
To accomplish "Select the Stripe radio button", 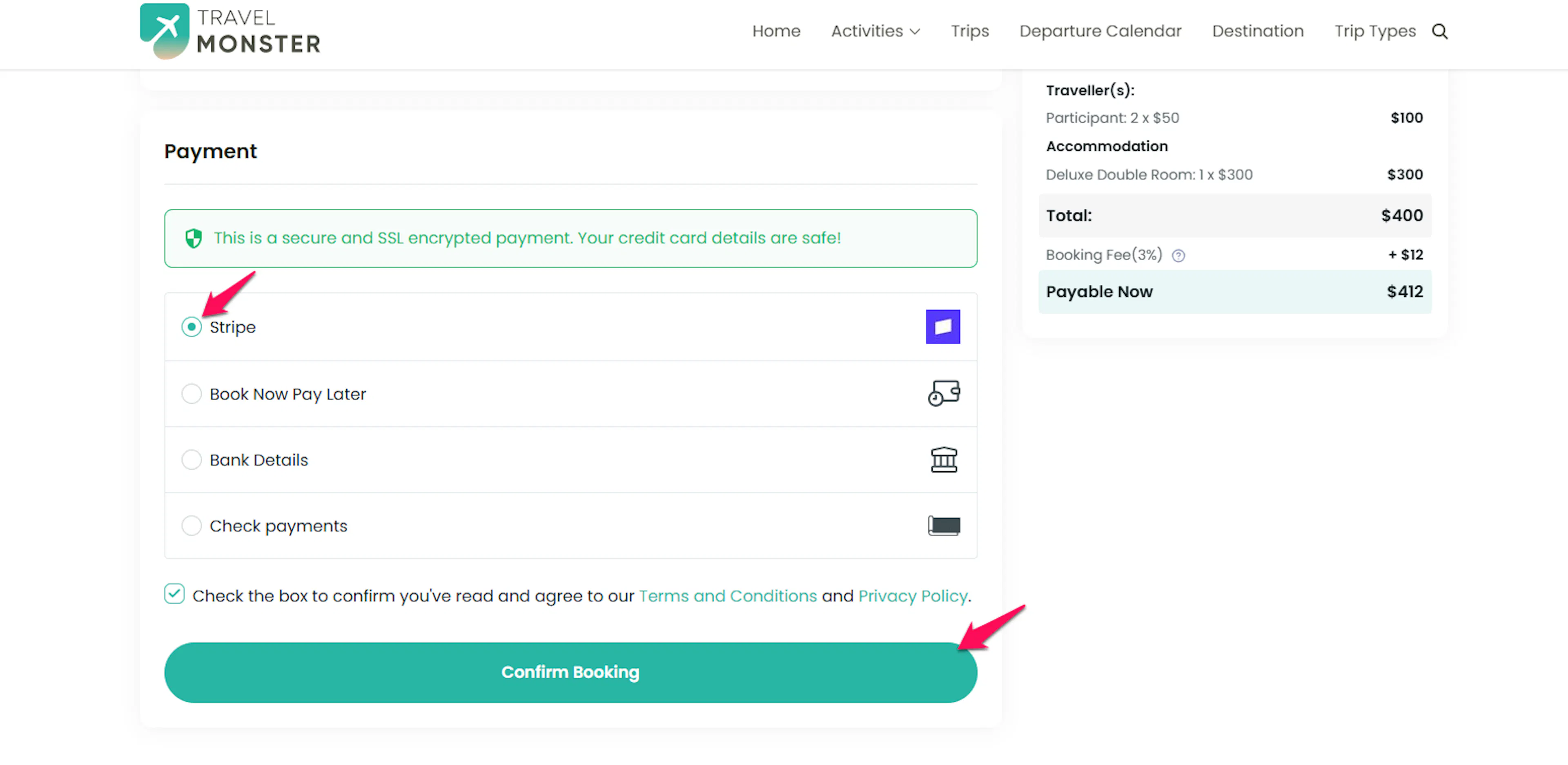I will point(191,327).
